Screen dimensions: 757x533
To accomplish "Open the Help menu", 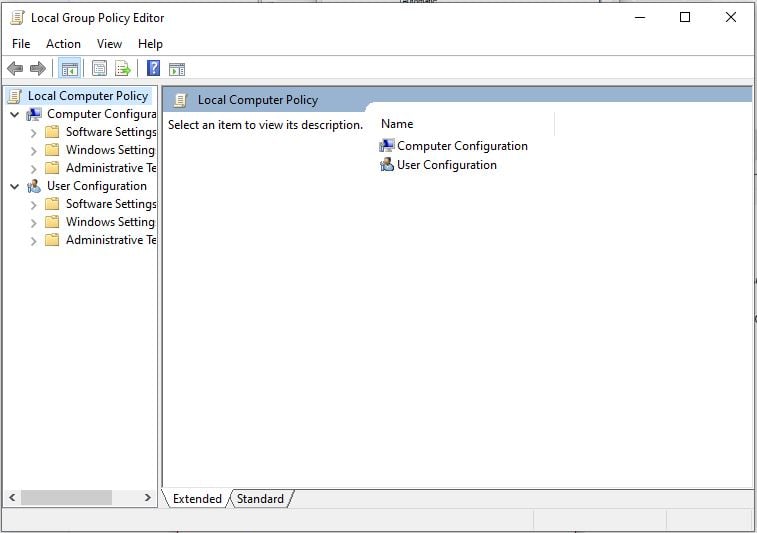I will [x=150, y=44].
